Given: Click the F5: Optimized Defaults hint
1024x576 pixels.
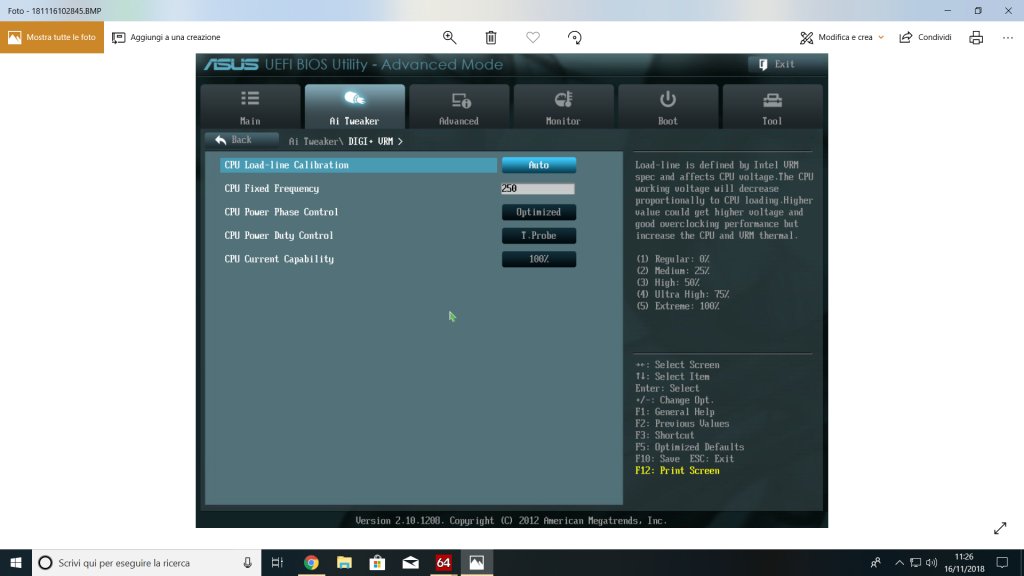Looking at the screenshot, I should [x=690, y=447].
